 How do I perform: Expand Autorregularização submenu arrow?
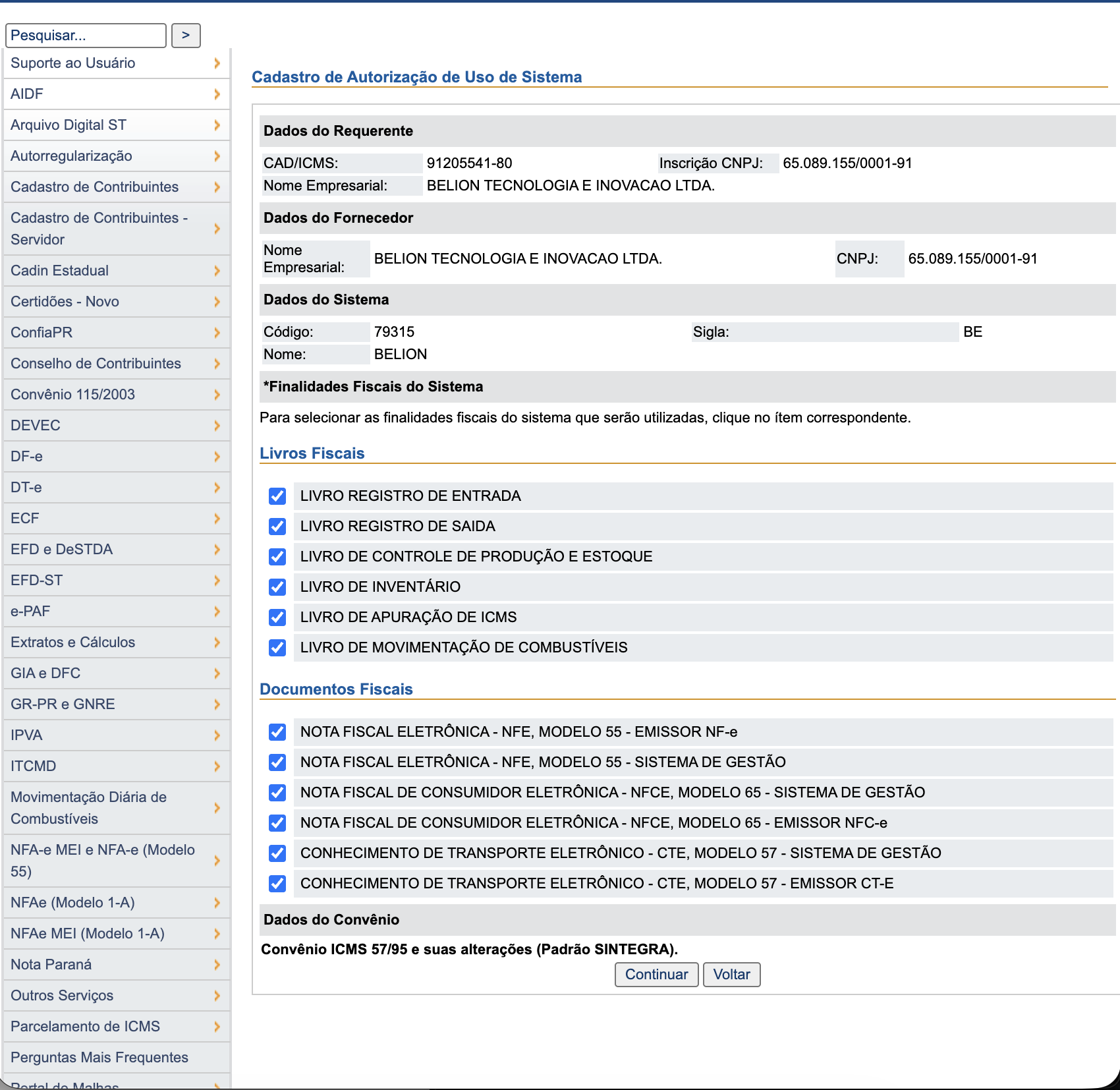coord(217,156)
